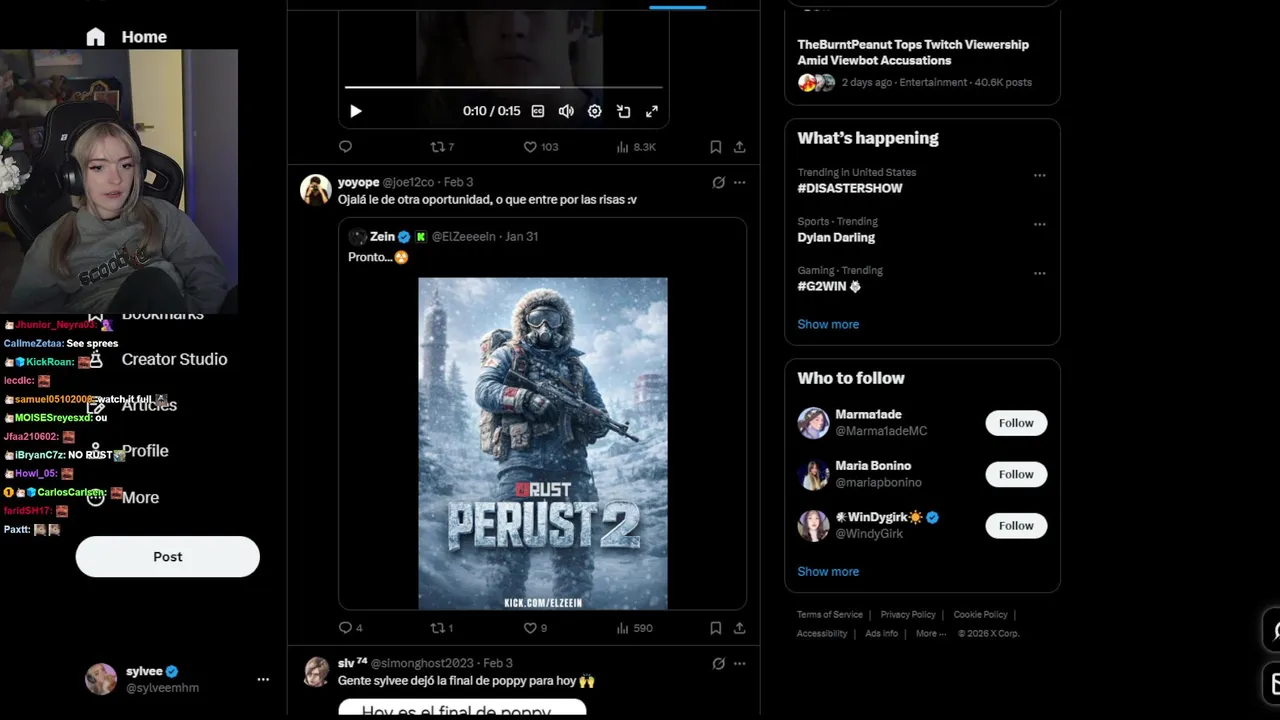1280x720 pixels.
Task: Open options for Dylan Darling trend
Action: [1040, 224]
